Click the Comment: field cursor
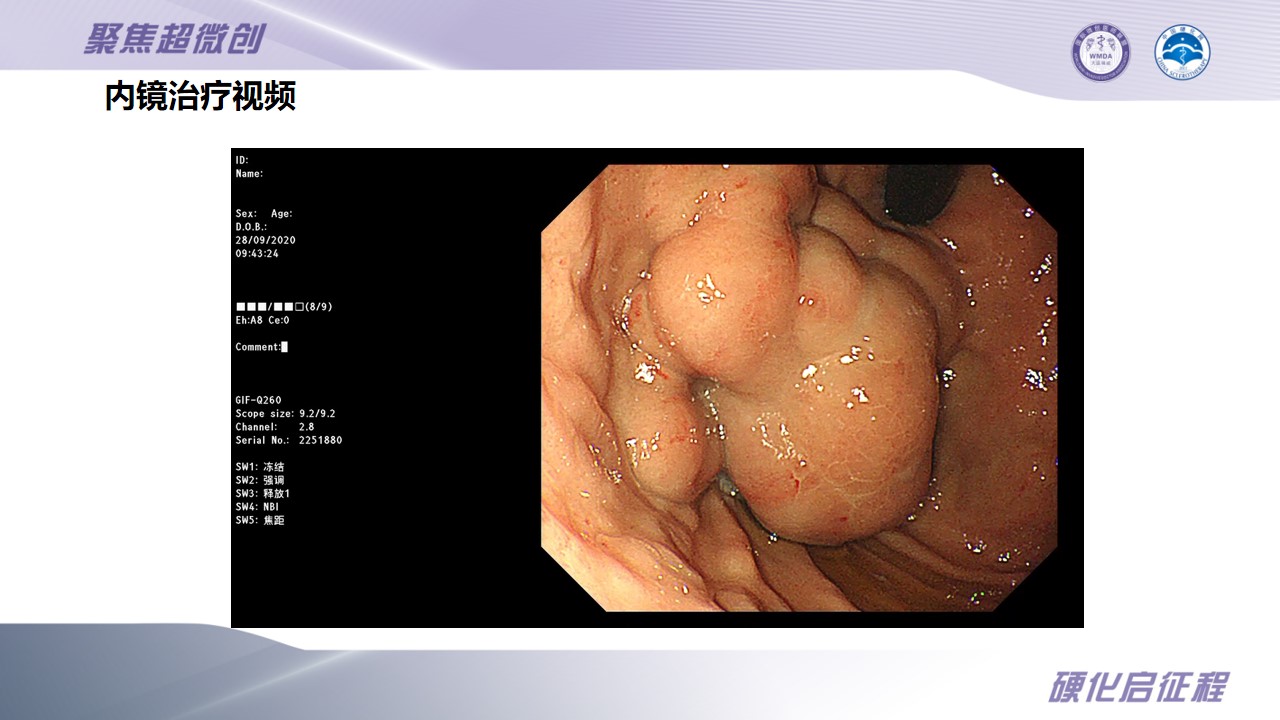 (x=285, y=347)
